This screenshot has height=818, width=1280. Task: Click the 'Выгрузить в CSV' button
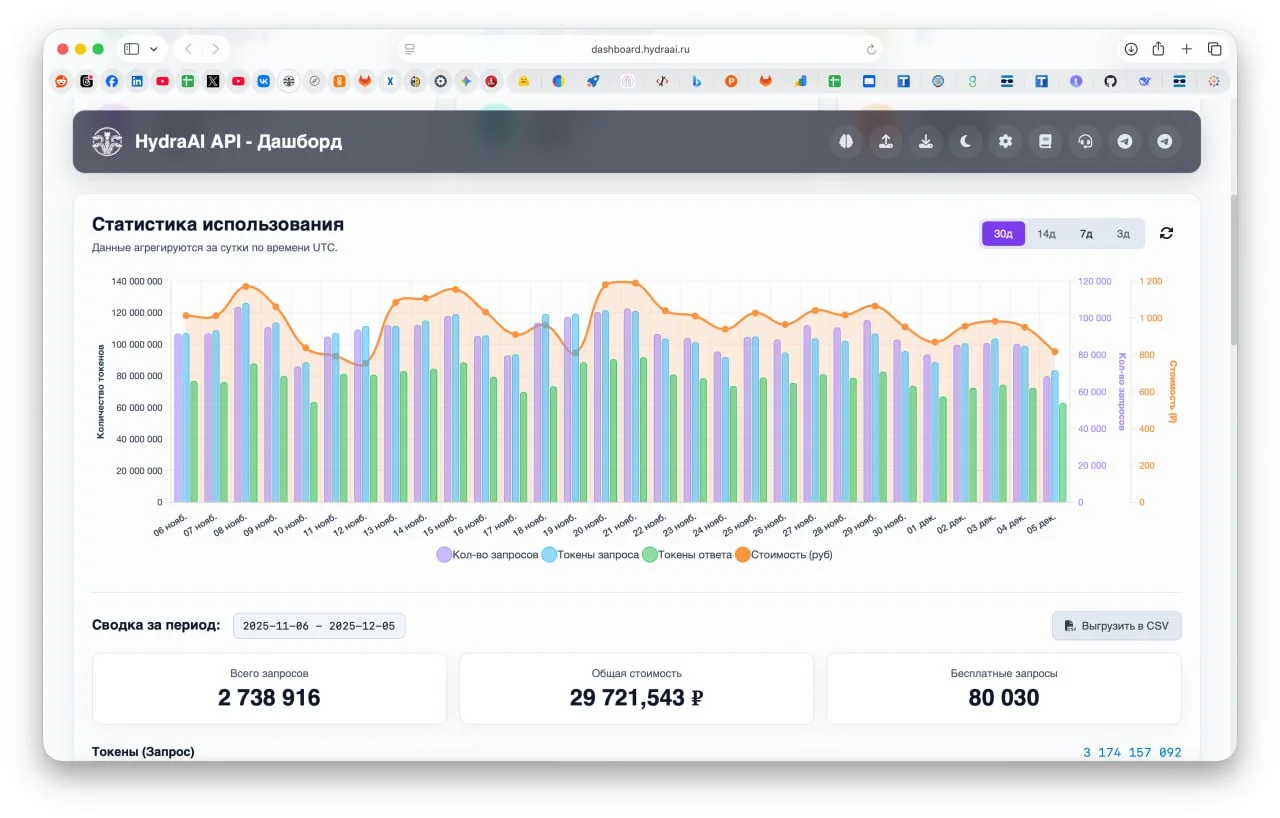coord(1116,626)
